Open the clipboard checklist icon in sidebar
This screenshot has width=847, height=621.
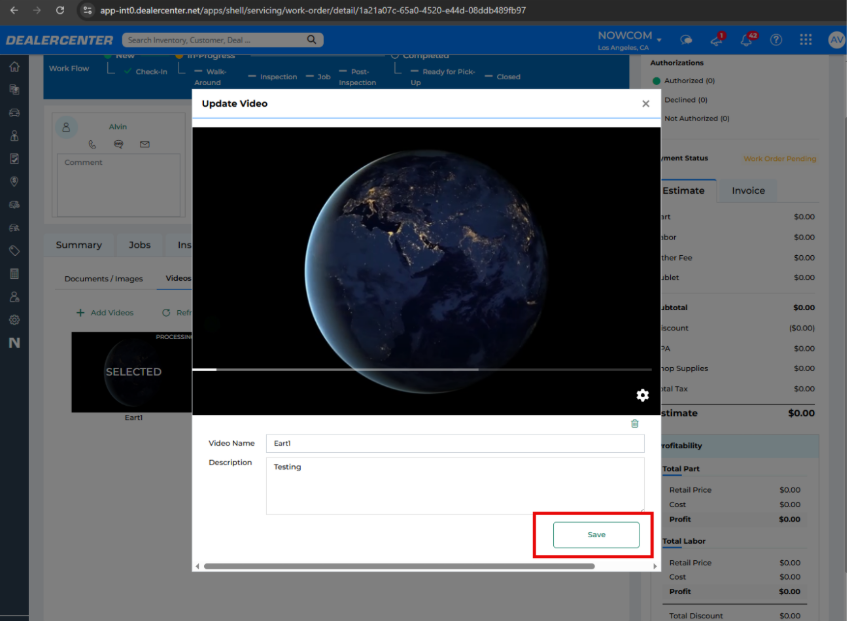point(15,158)
